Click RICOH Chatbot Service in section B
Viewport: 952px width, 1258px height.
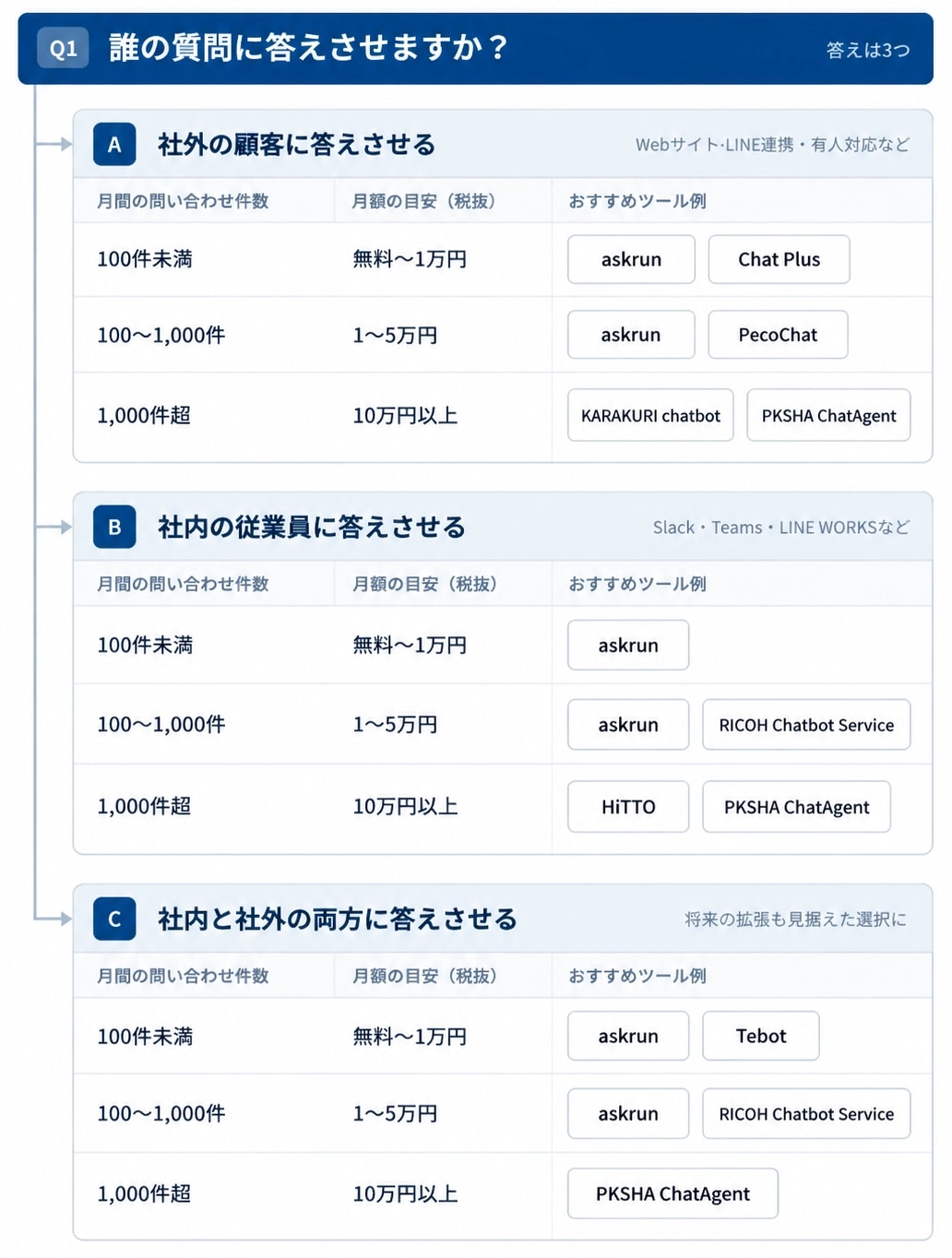(x=806, y=725)
